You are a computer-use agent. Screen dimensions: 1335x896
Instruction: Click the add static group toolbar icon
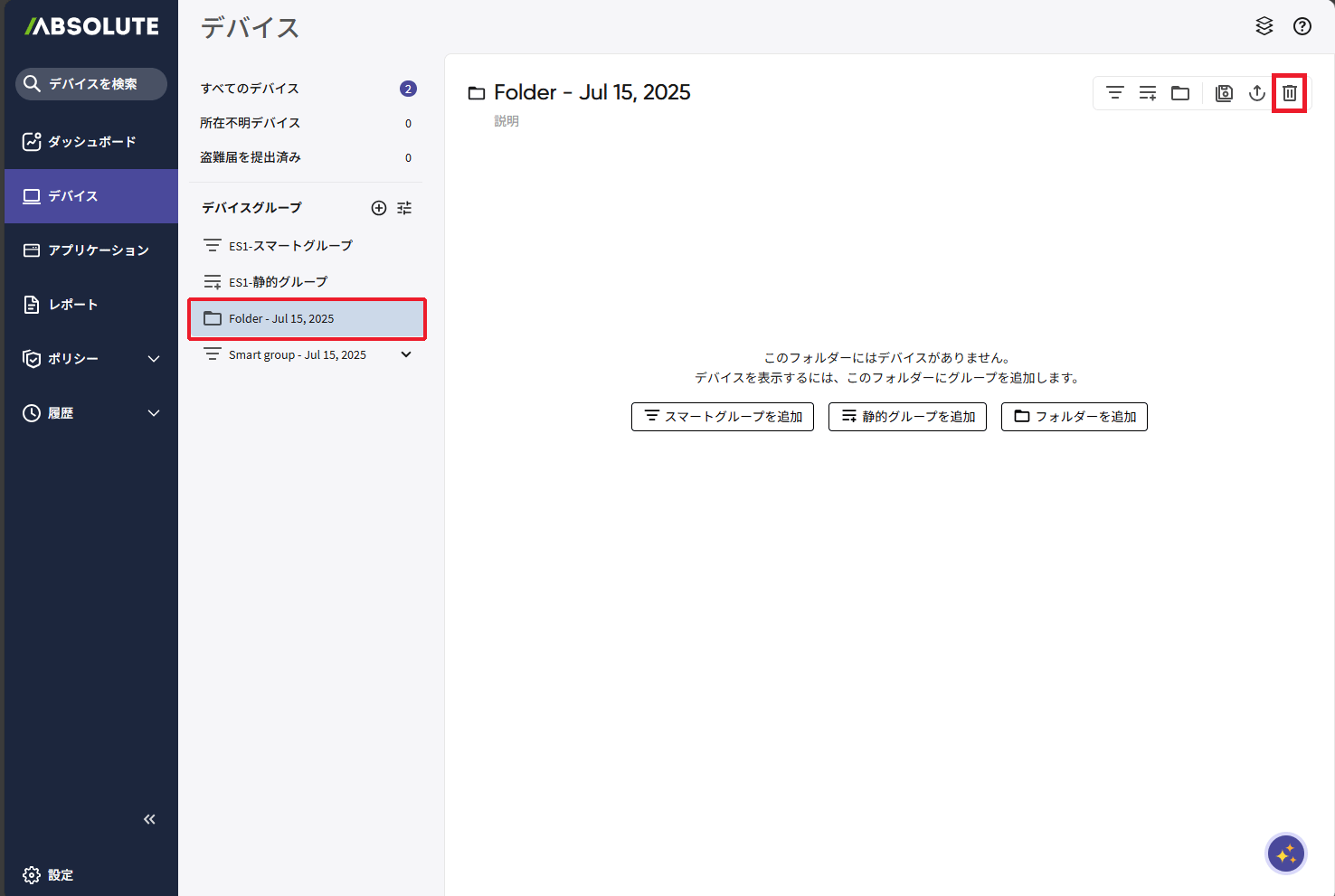[1148, 93]
